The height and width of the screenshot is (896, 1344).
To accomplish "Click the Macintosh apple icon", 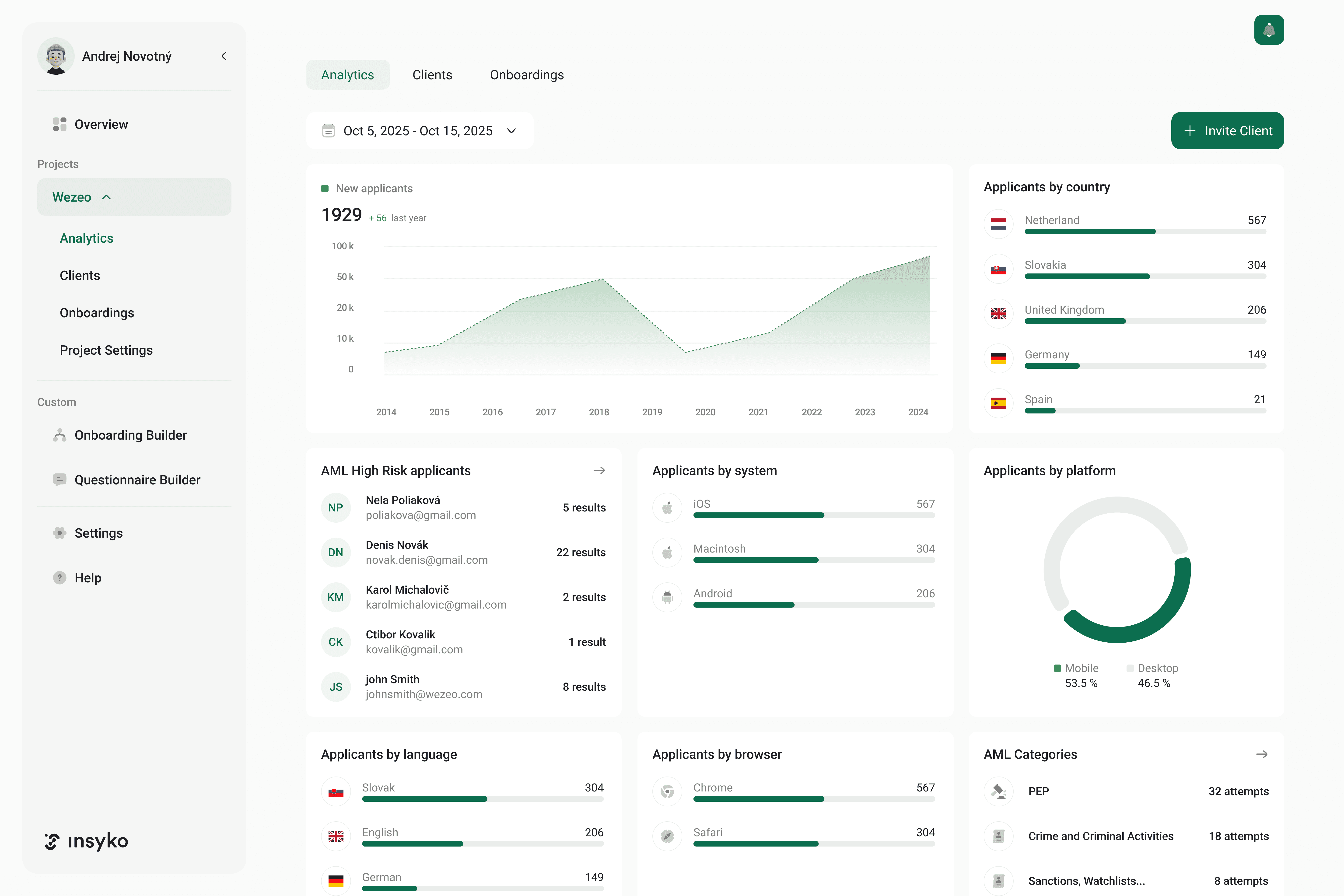I will (667, 552).
